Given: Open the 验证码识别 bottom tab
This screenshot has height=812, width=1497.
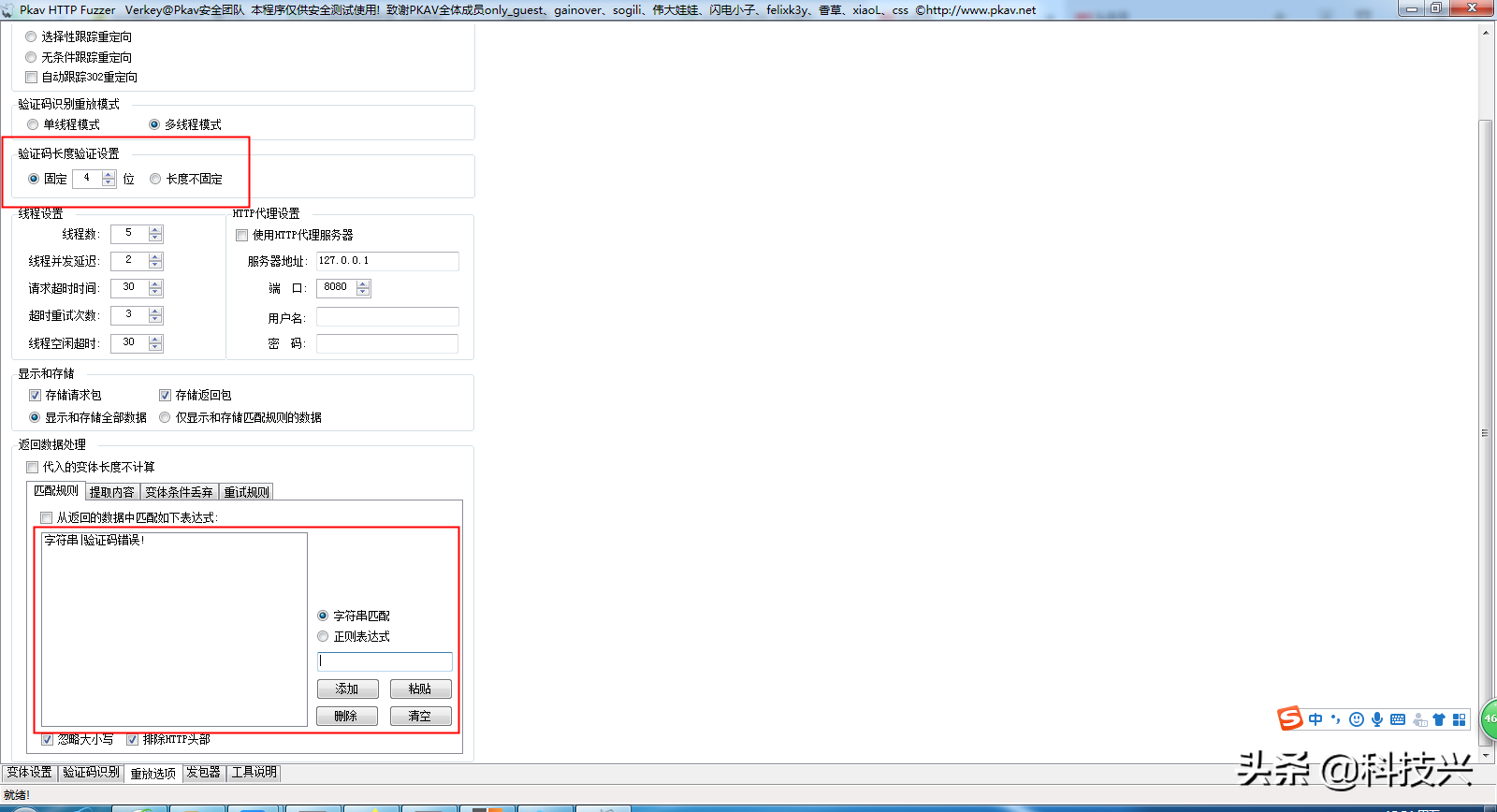Looking at the screenshot, I should tap(91, 773).
